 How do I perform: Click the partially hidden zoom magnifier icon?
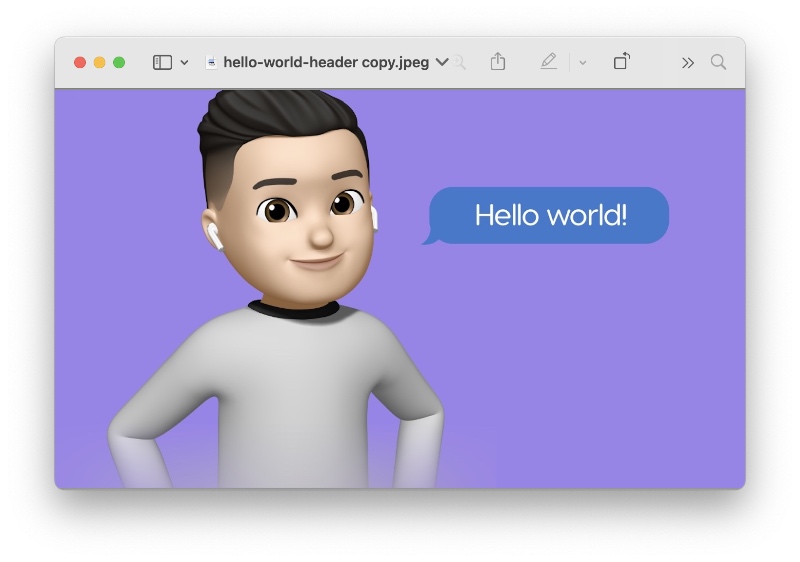pos(460,63)
